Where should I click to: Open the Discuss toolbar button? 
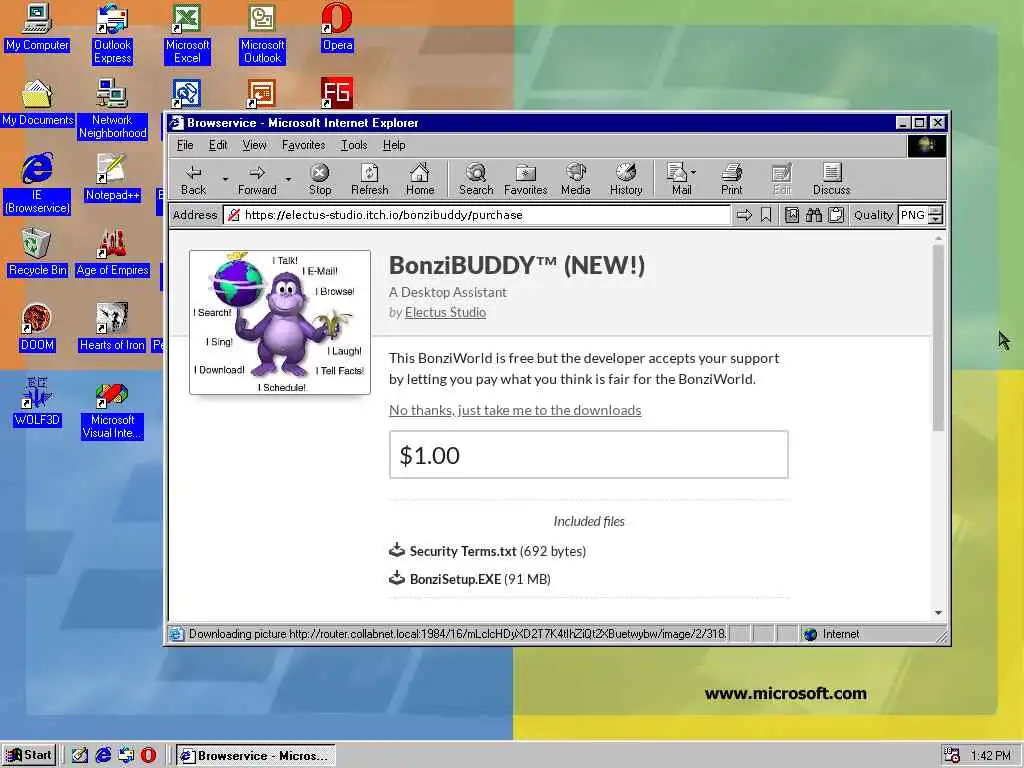tap(831, 179)
